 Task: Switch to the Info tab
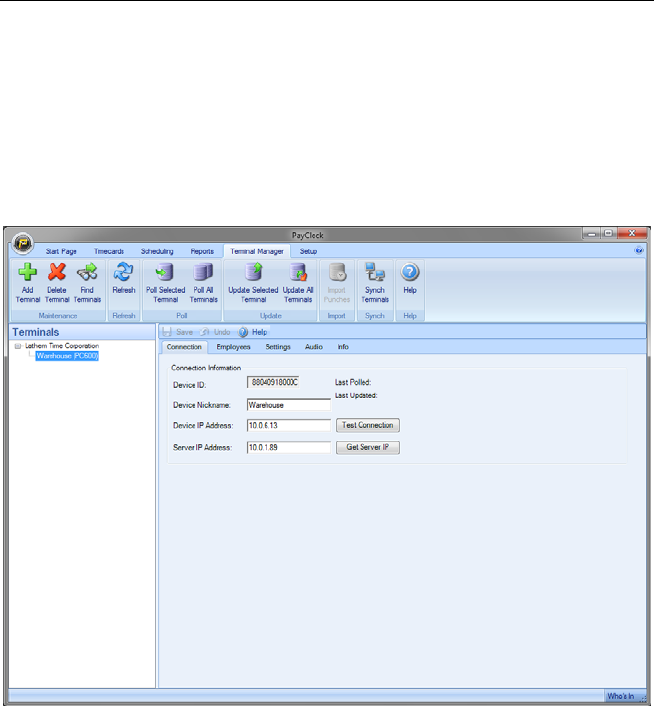click(x=343, y=347)
